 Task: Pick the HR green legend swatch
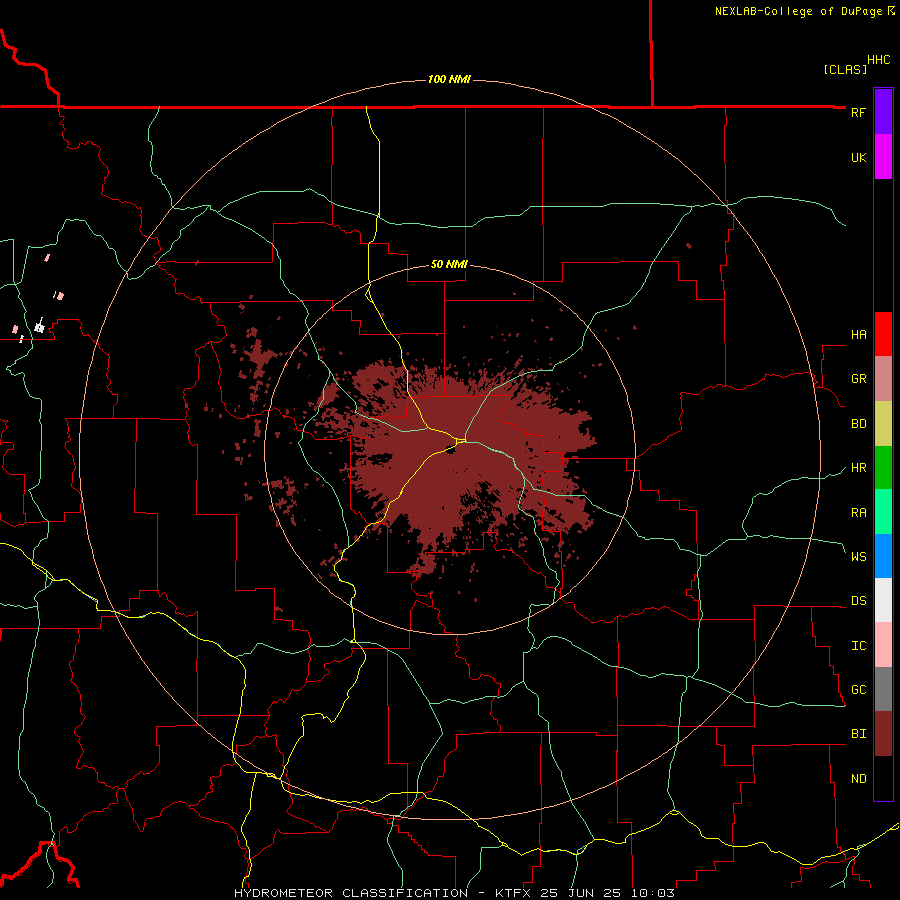(883, 468)
